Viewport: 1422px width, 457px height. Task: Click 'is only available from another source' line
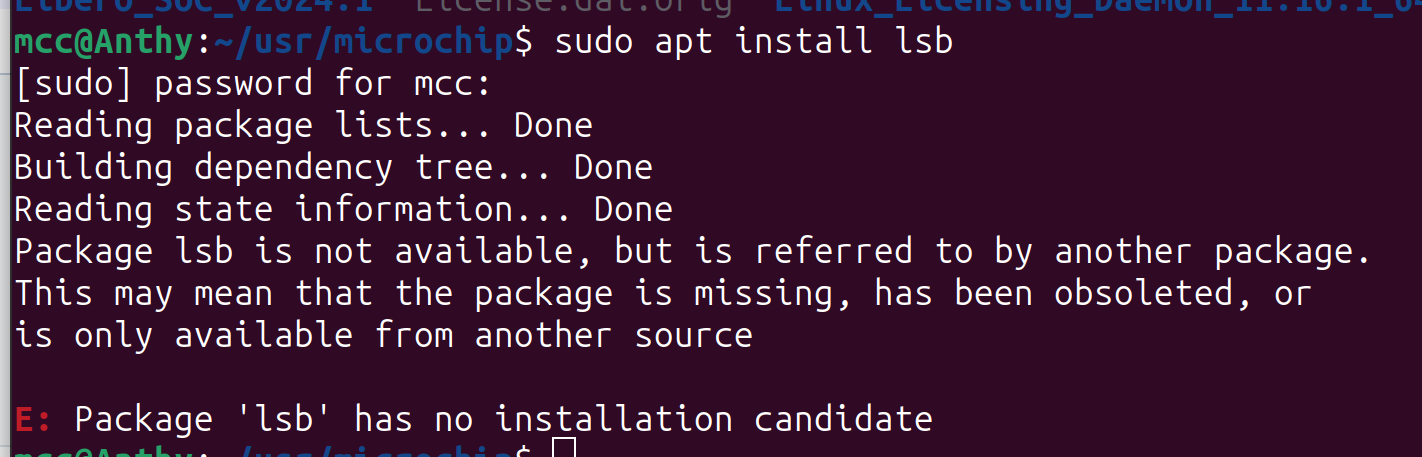coord(384,335)
